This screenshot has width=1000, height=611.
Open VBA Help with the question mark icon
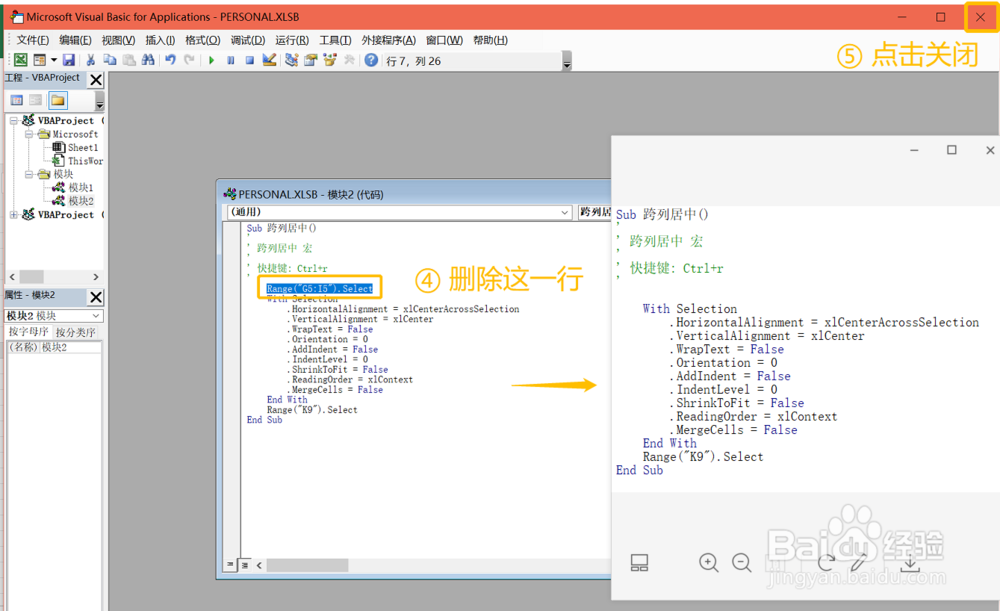(371, 60)
